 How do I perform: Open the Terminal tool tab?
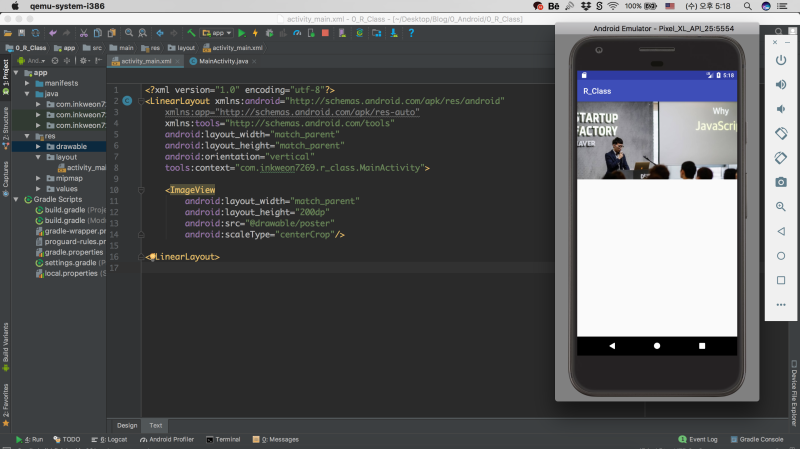pos(223,439)
